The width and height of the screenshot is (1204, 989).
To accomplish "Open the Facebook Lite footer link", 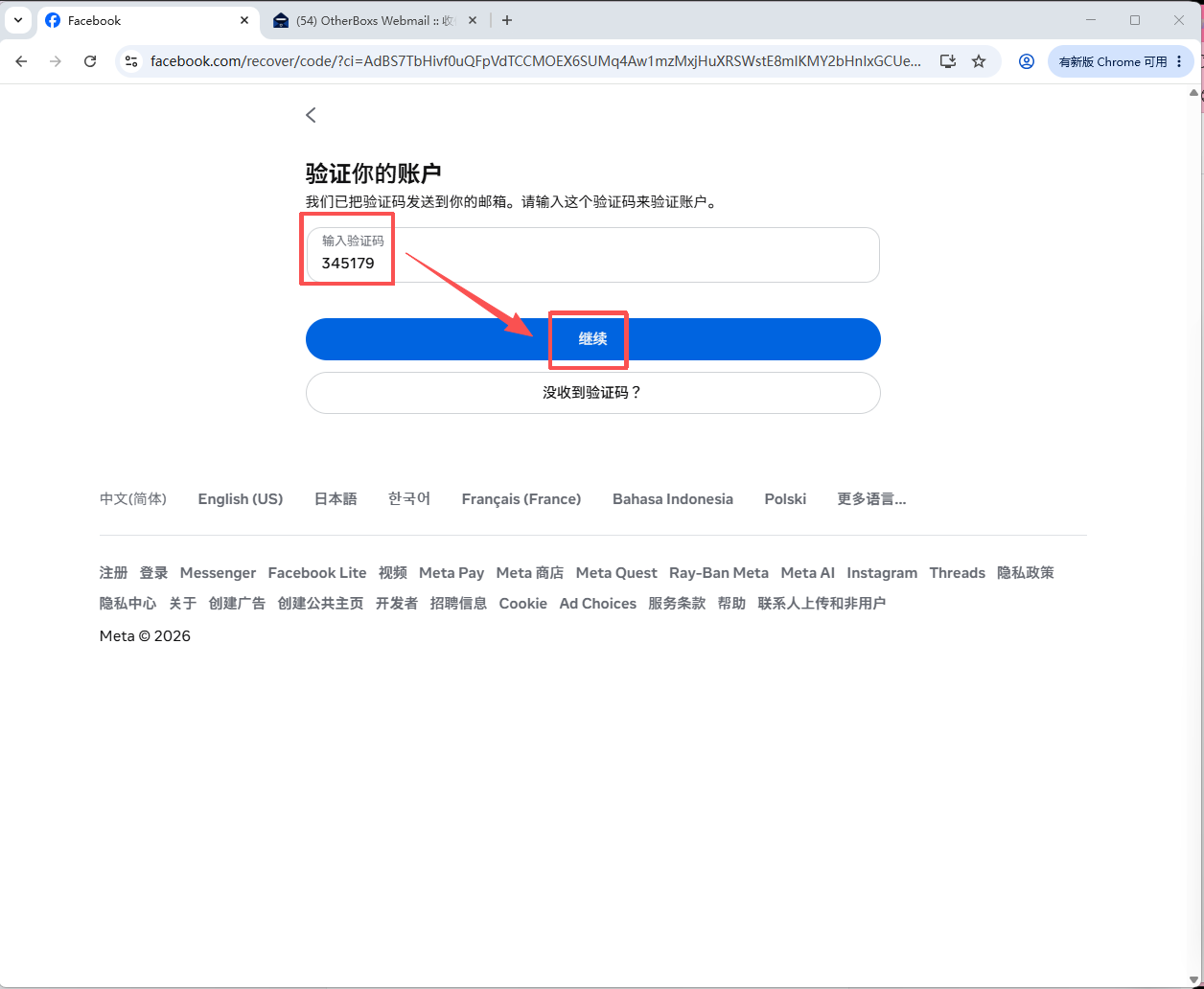I will click(x=317, y=573).
